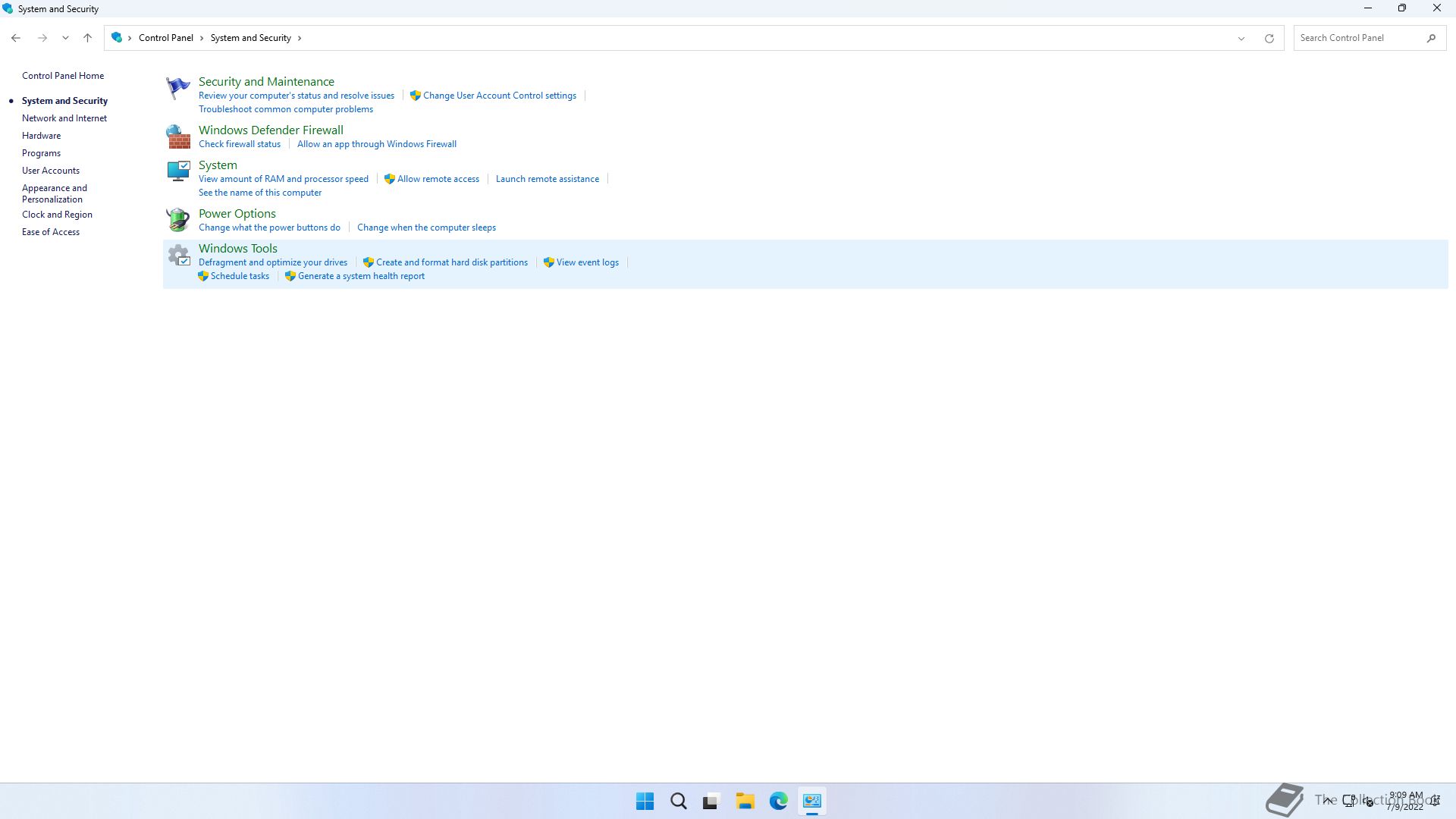Go back with the Back arrow
The width and height of the screenshot is (1456, 819).
16,38
